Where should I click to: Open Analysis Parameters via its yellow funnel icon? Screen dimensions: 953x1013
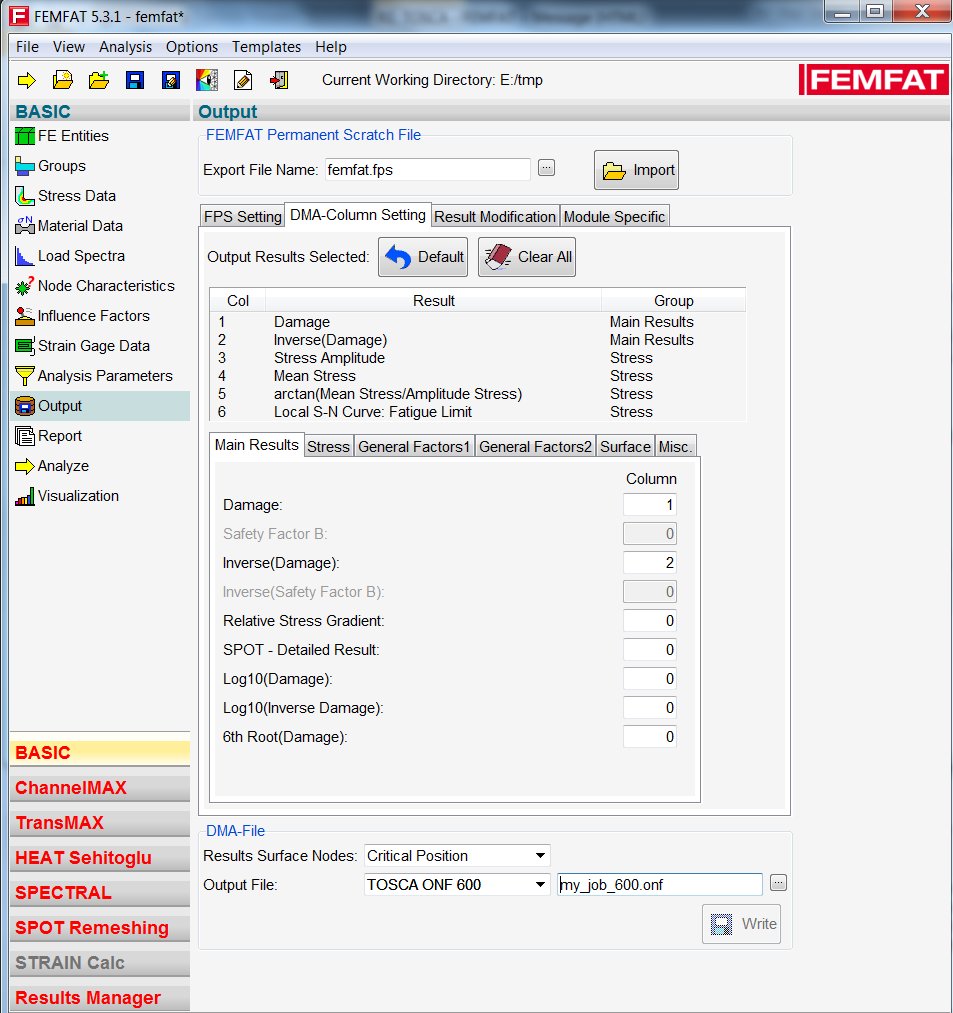pyautogui.click(x=25, y=376)
